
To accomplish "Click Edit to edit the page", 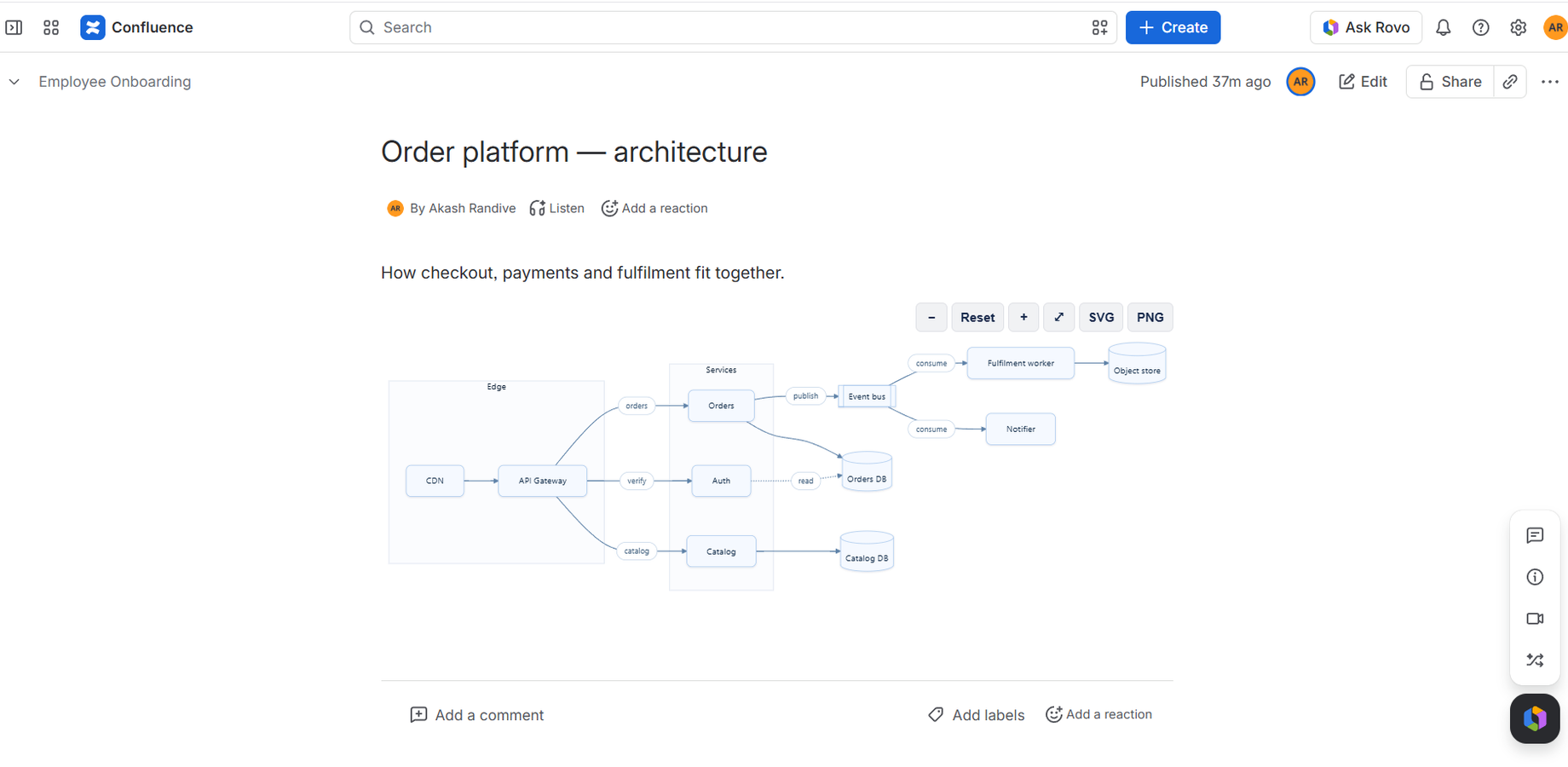I will pyautogui.click(x=1363, y=82).
